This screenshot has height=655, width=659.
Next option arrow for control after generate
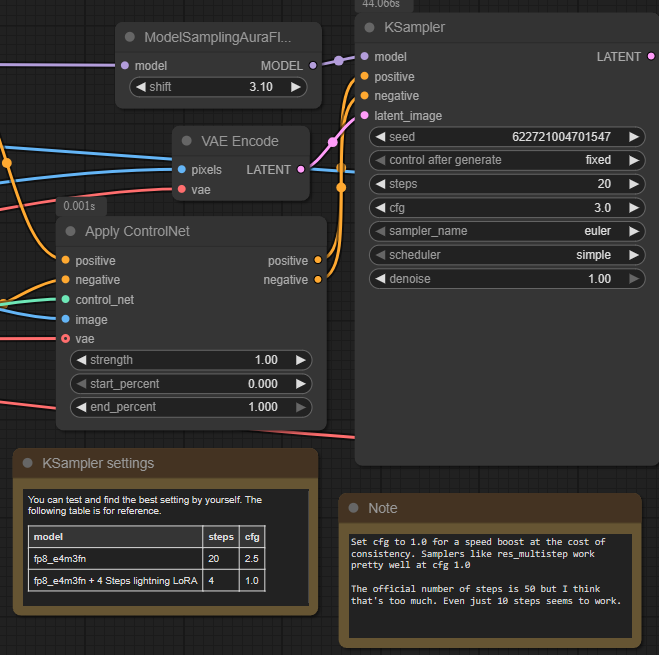click(634, 160)
